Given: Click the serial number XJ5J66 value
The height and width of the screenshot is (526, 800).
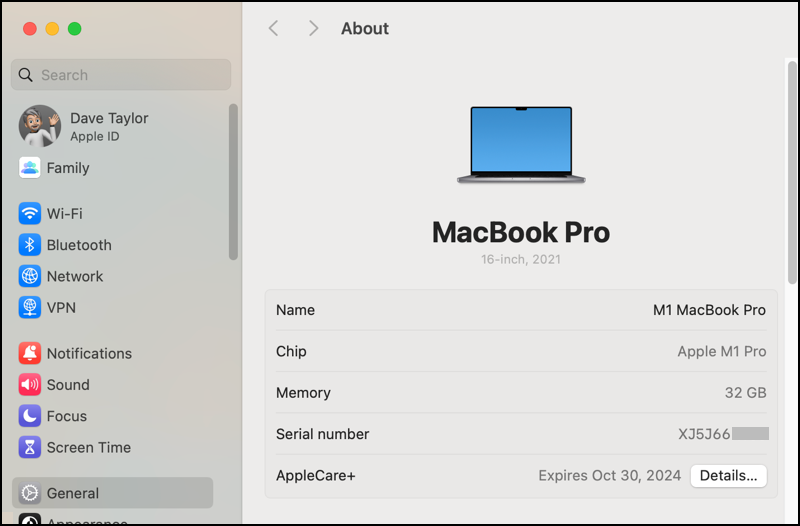Looking at the screenshot, I should tap(704, 434).
